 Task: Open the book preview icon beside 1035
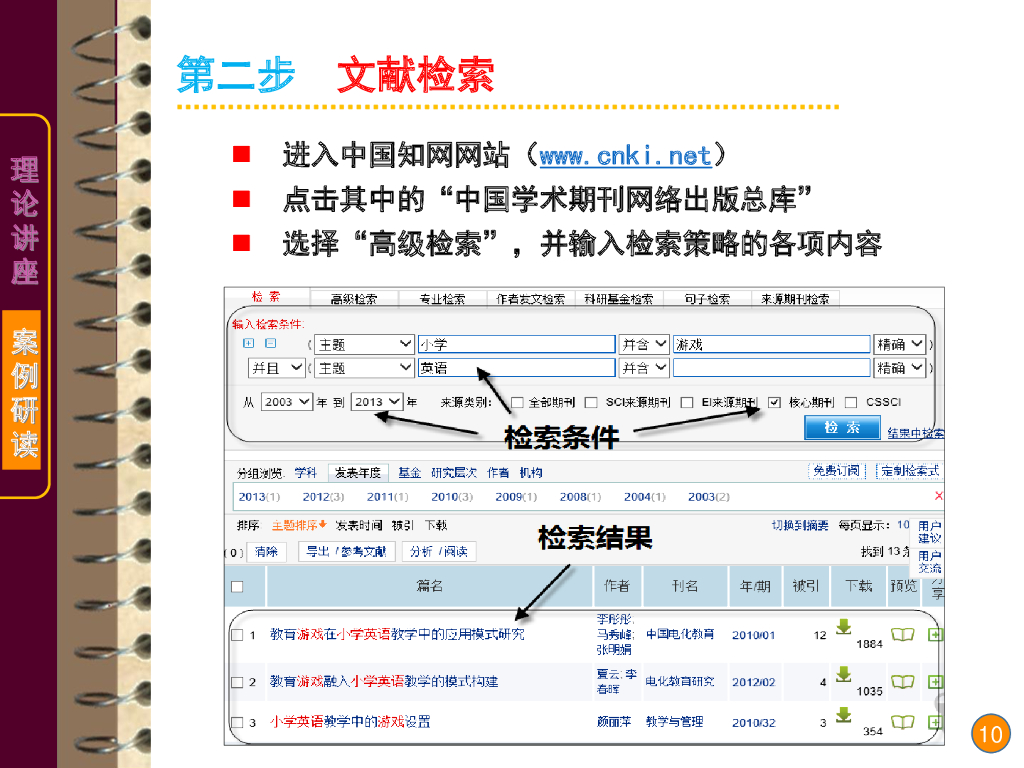coord(903,682)
